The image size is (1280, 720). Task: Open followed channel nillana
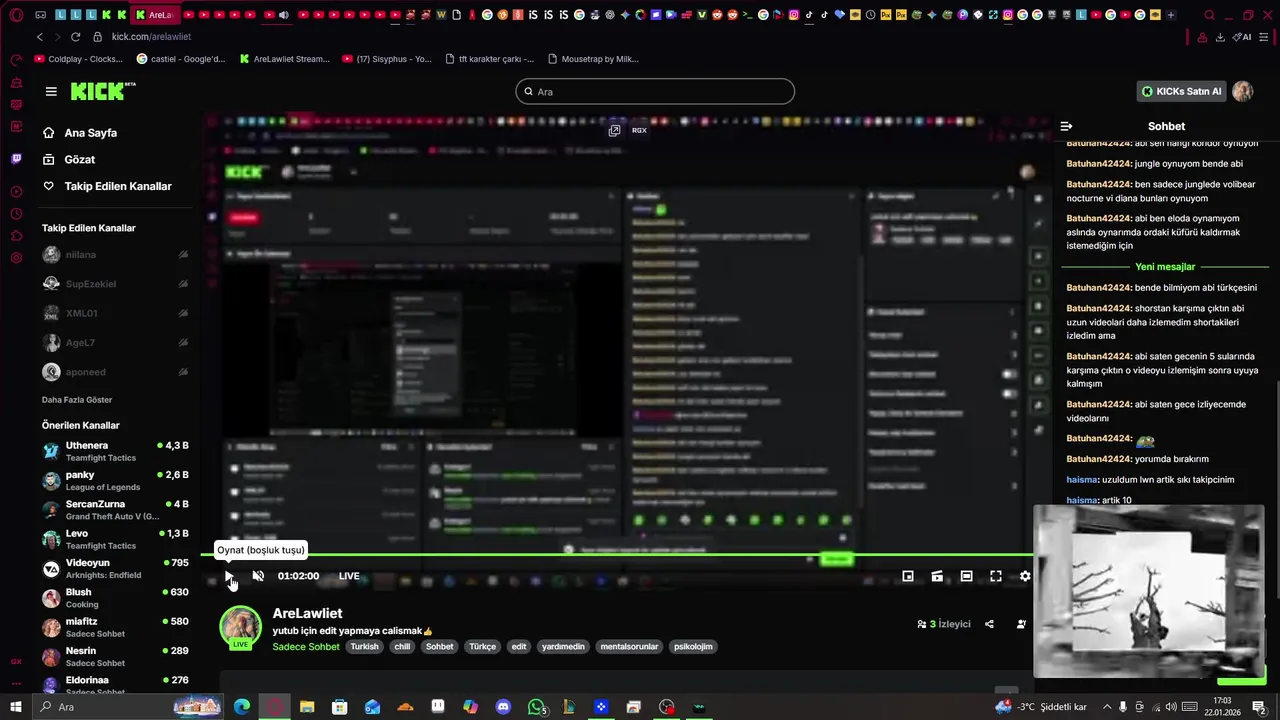pos(115,255)
